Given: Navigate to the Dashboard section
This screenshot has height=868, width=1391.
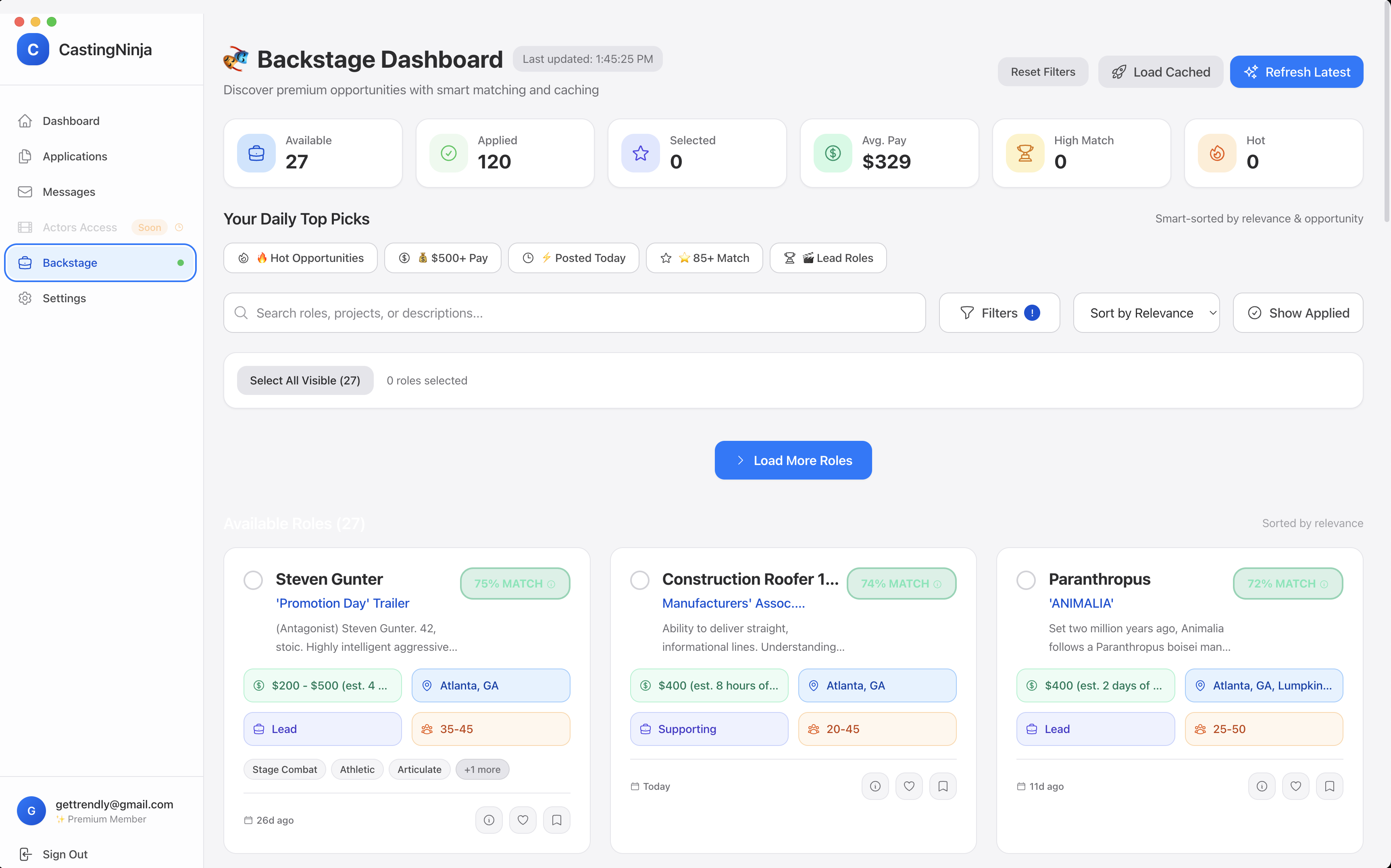Looking at the screenshot, I should point(71,120).
